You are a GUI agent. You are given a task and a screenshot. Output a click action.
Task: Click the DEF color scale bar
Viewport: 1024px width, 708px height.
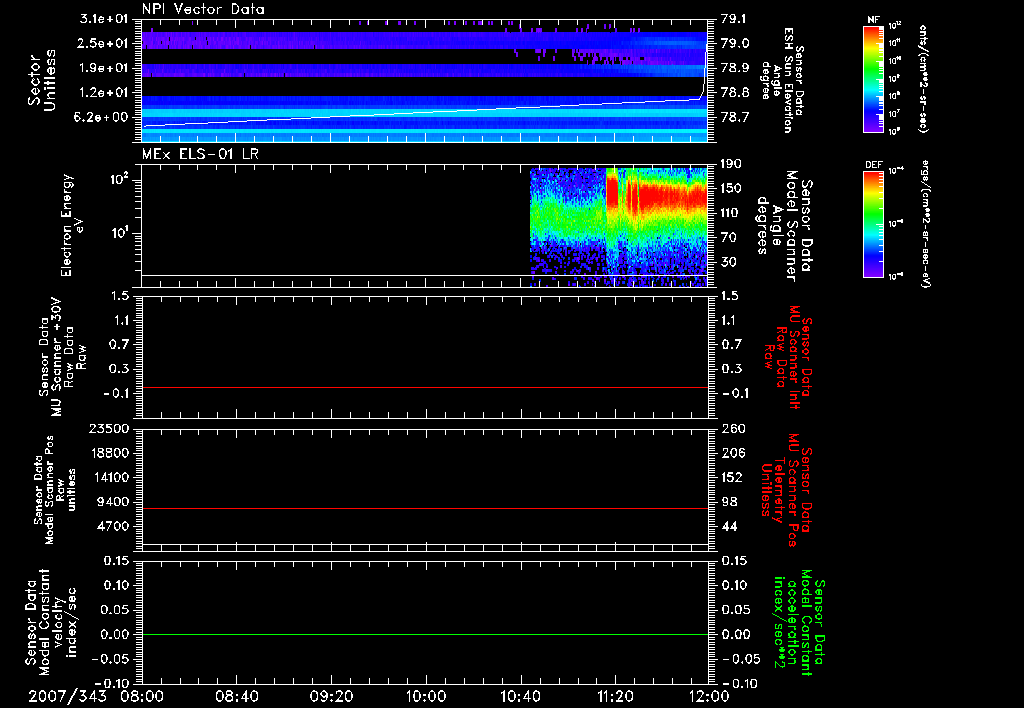point(875,222)
